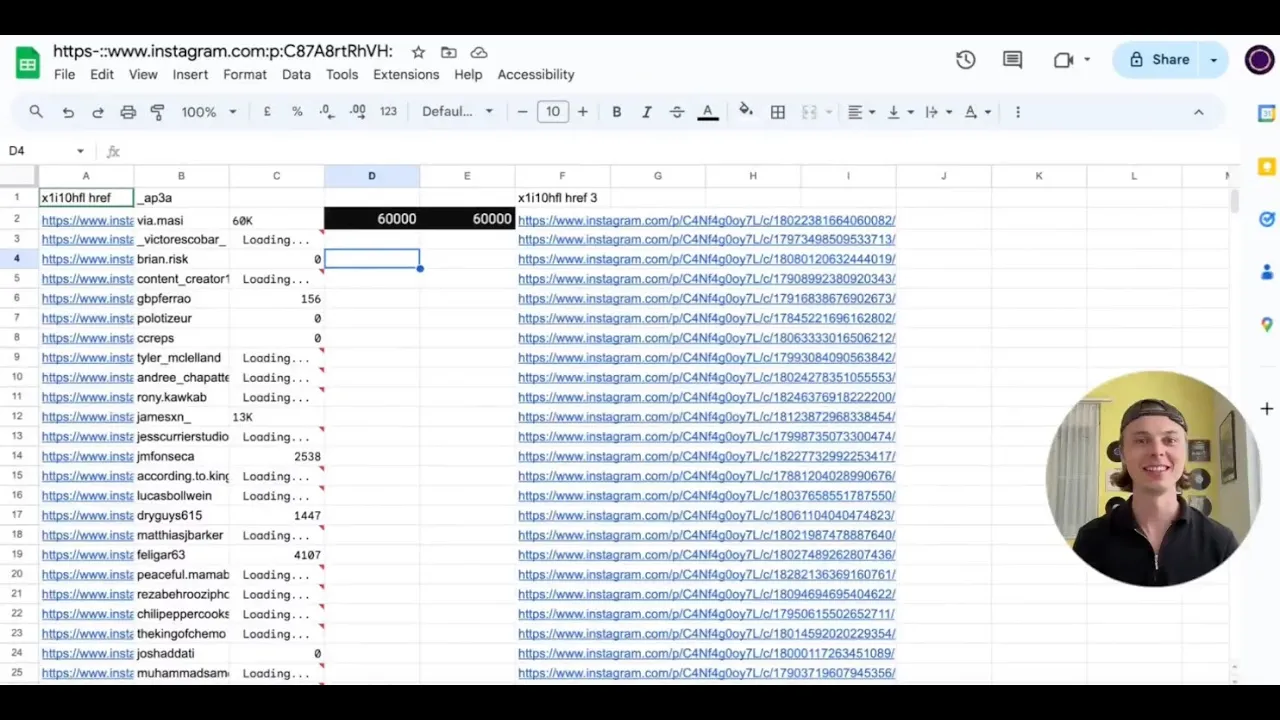Click the video meeting camera icon
Image resolution: width=1280 pixels, height=720 pixels.
[x=1063, y=60]
